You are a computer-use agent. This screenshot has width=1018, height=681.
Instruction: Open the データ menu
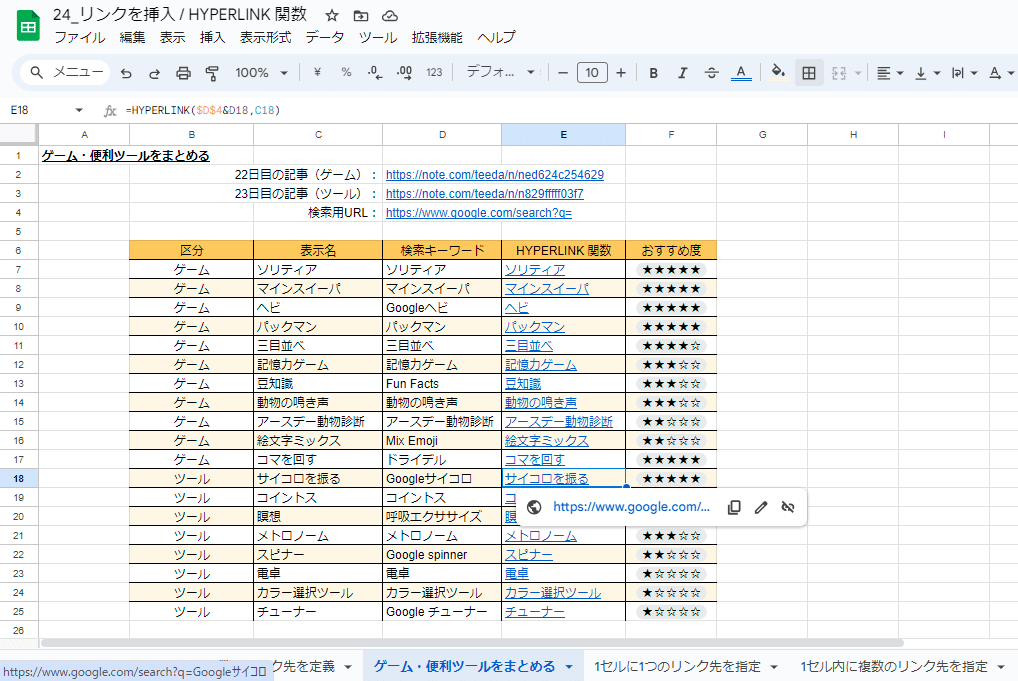click(325, 38)
